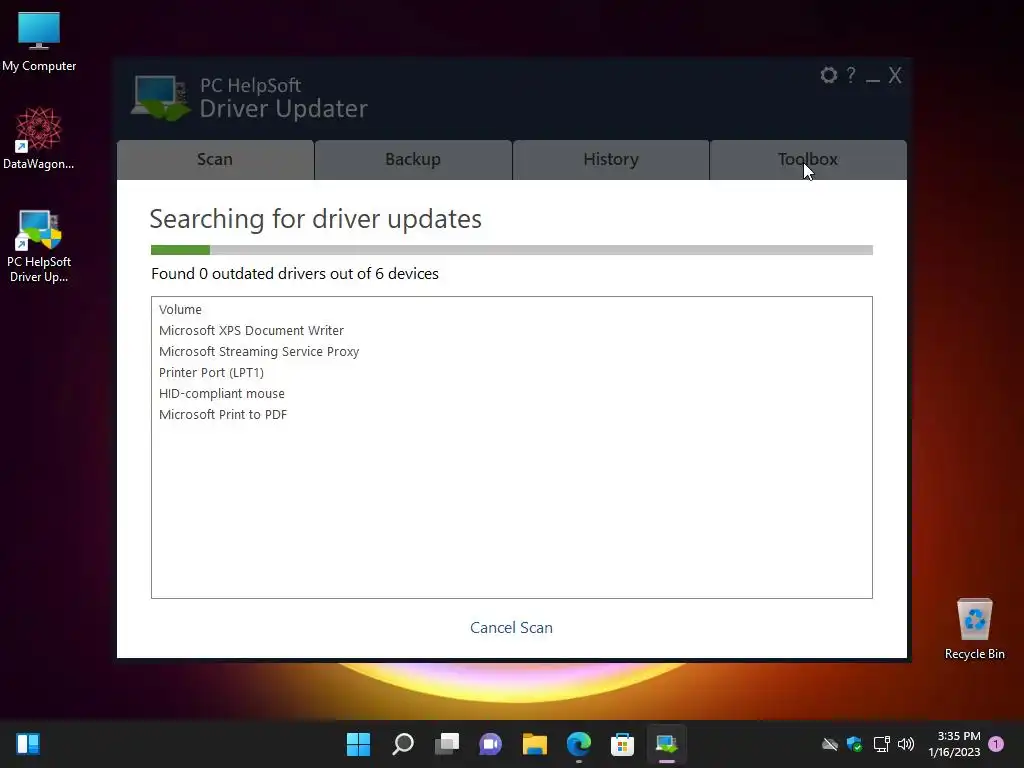Close the Driver Updater window
This screenshot has width=1024, height=768.
895,75
